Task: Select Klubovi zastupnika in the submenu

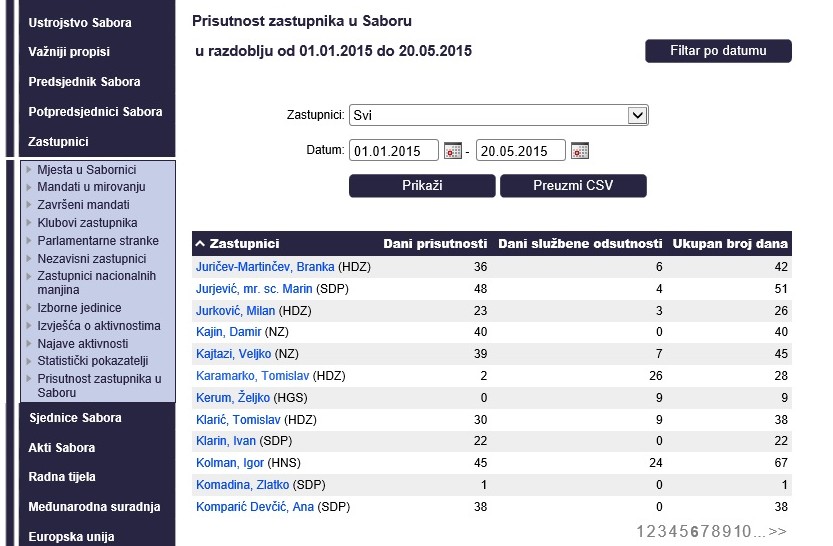Action: click(x=87, y=223)
